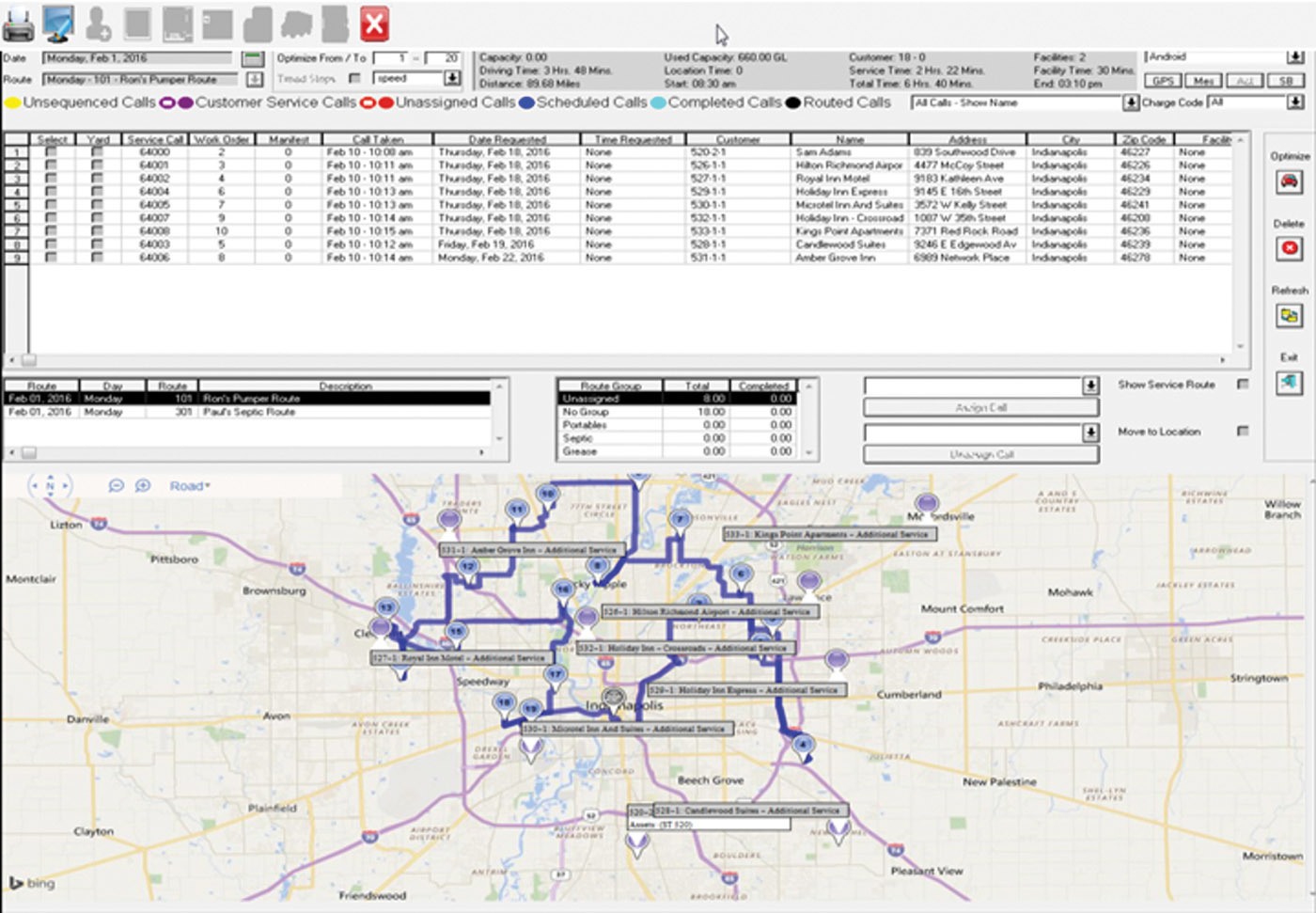The height and width of the screenshot is (913, 1316).
Task: Select the Ron's Pumper Route row
Action: click(247, 399)
